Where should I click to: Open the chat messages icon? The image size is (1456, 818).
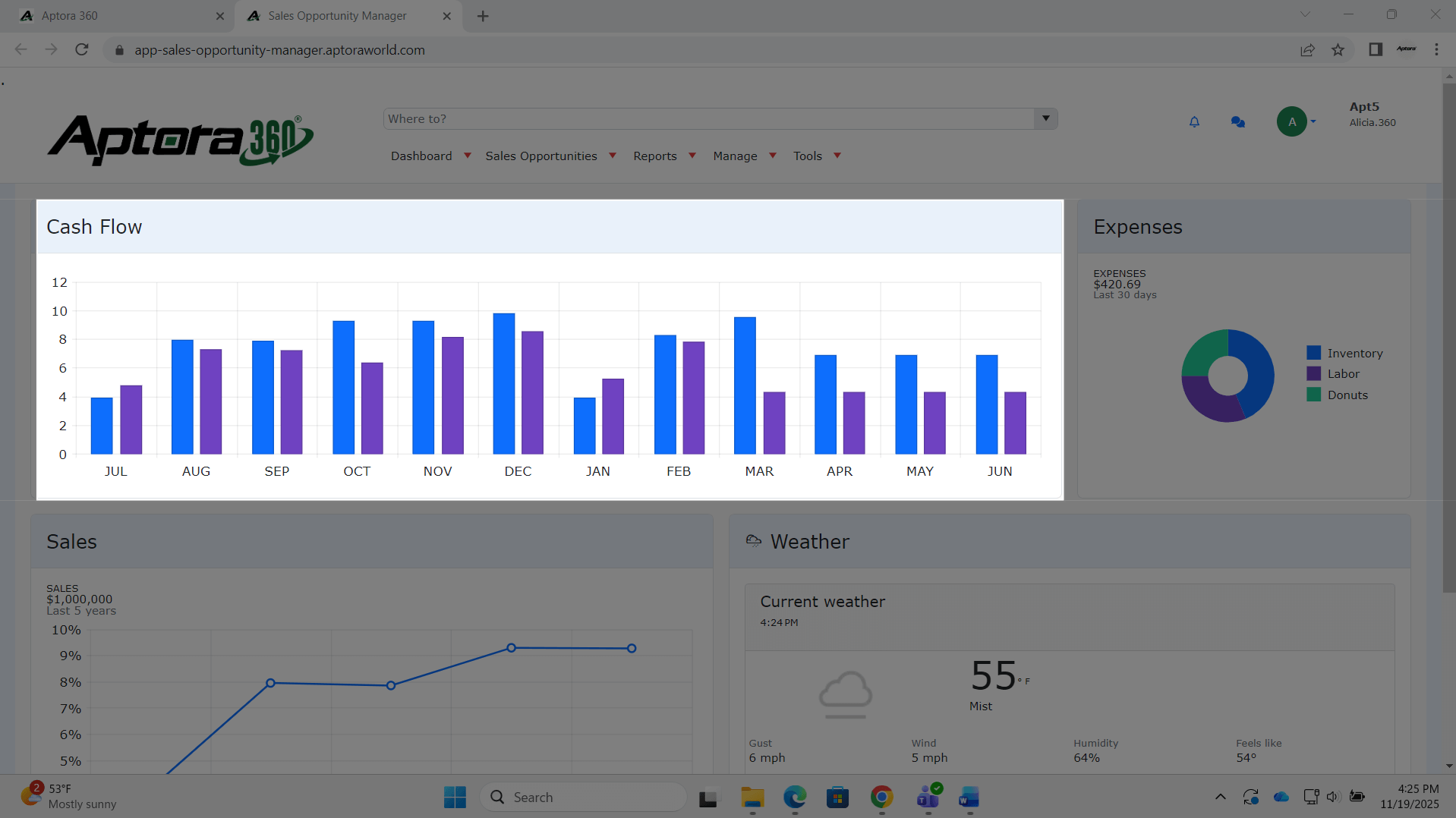(x=1237, y=121)
